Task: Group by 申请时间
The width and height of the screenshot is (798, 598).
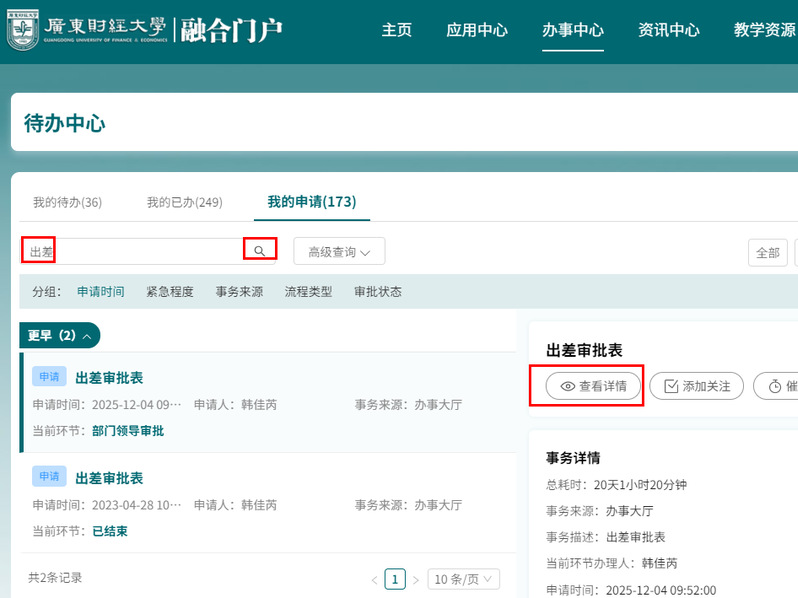Action: [x=101, y=292]
